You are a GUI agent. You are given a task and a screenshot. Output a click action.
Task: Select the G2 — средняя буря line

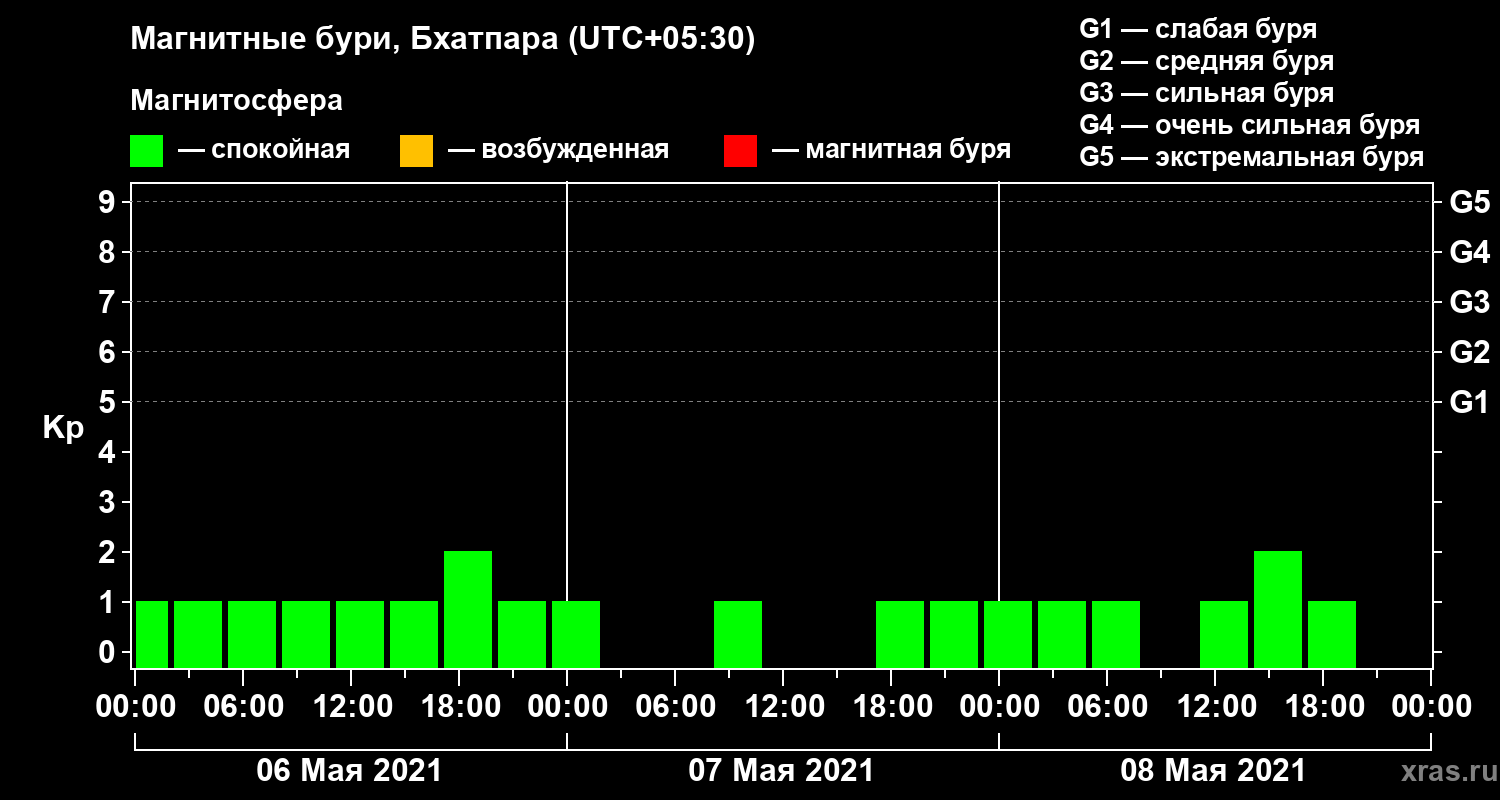point(1206,61)
